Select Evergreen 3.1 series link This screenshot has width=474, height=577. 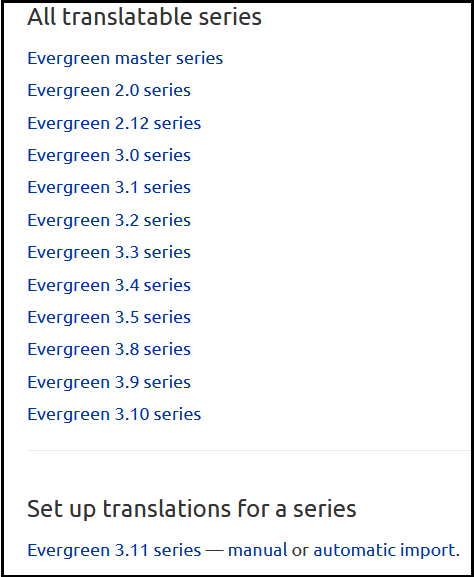(x=109, y=188)
